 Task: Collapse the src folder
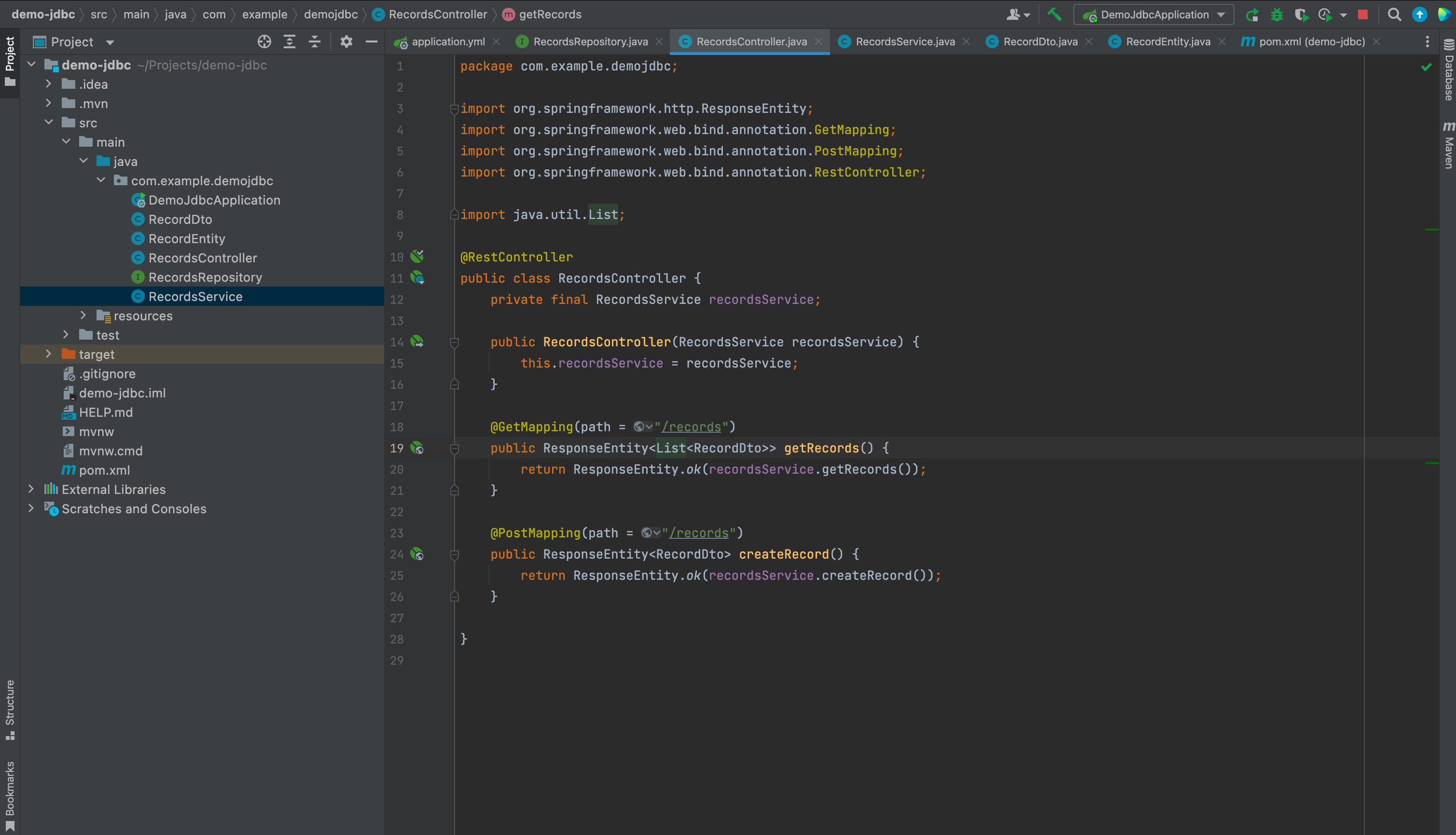point(49,122)
